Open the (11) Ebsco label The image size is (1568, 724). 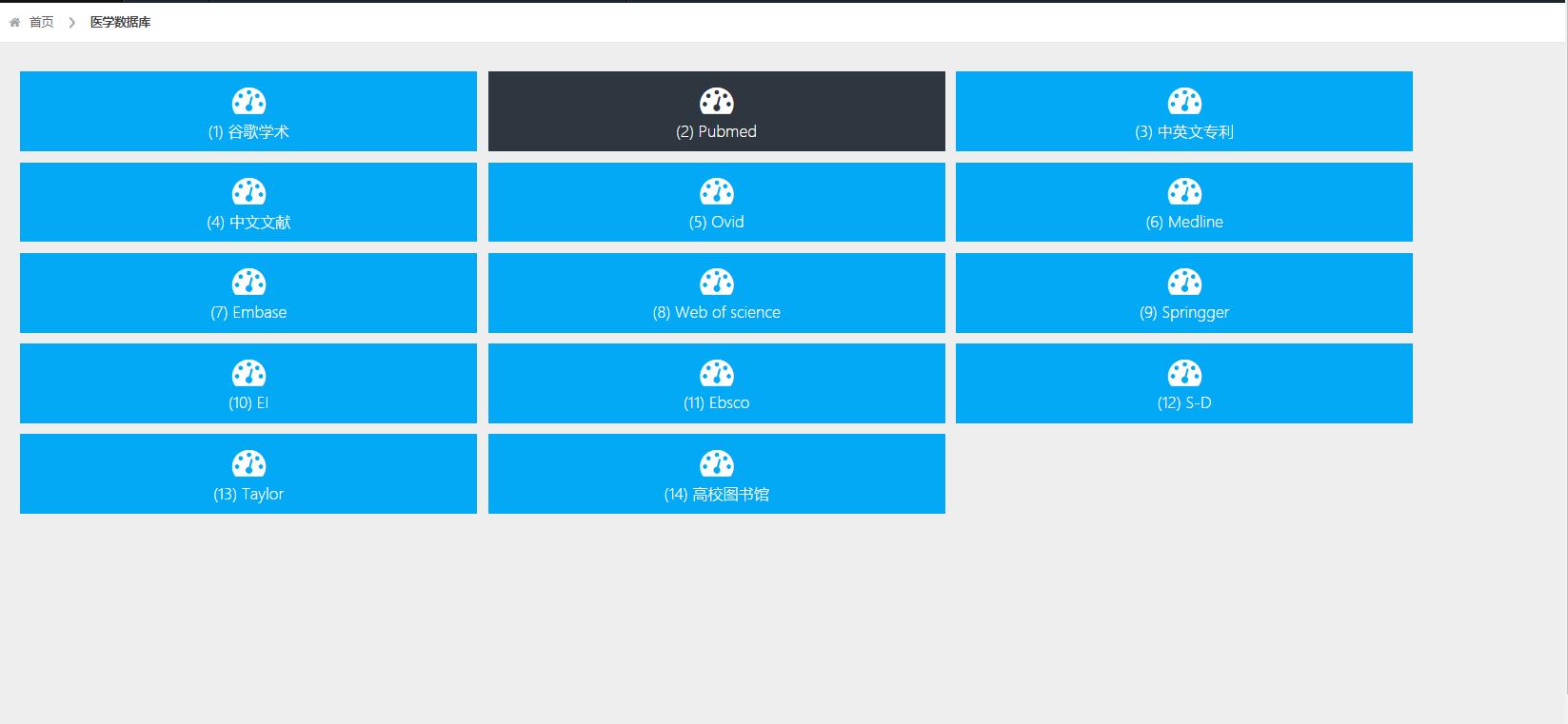click(717, 403)
